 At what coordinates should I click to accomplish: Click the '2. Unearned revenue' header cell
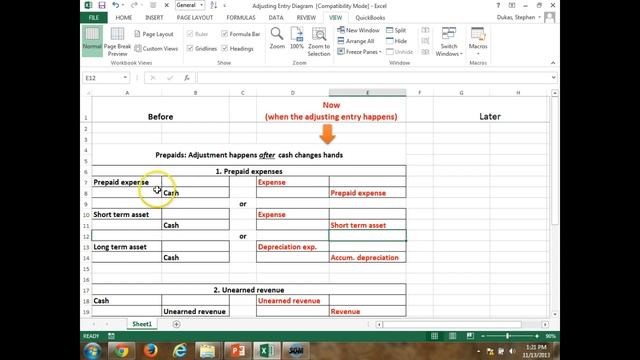point(249,290)
